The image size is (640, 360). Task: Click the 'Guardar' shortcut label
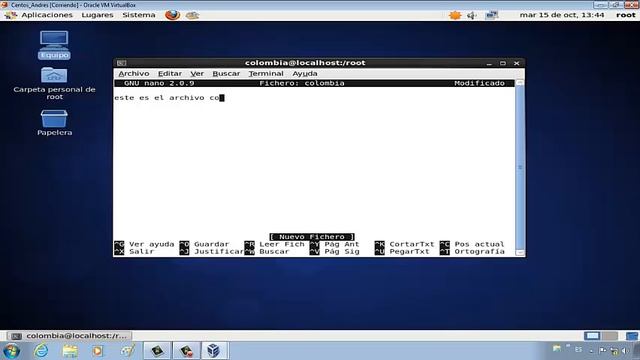click(211, 244)
